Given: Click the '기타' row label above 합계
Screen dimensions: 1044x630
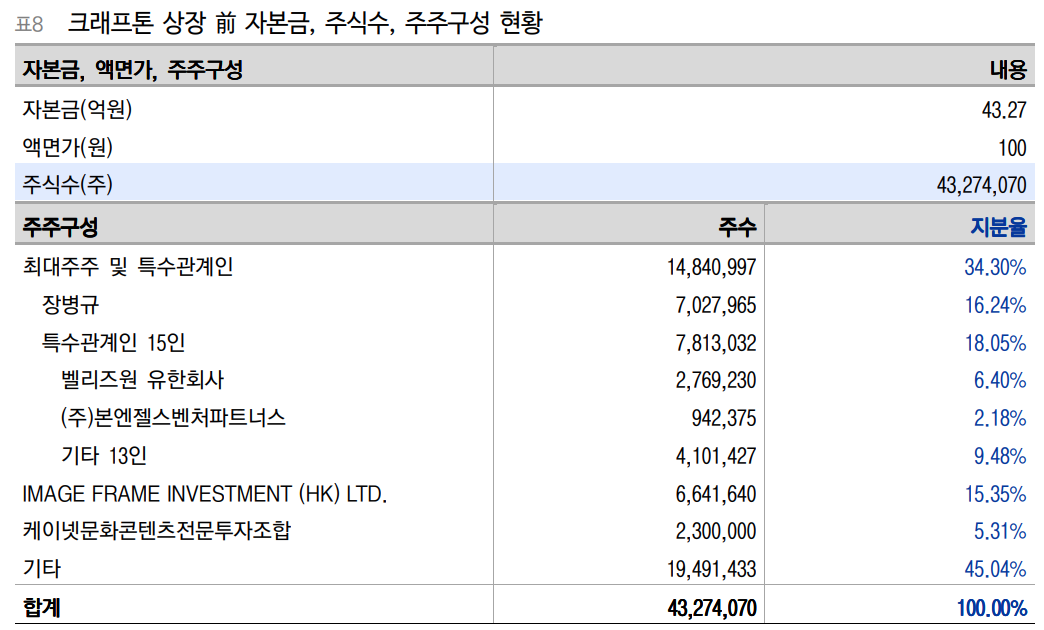Looking at the screenshot, I should [41, 569].
